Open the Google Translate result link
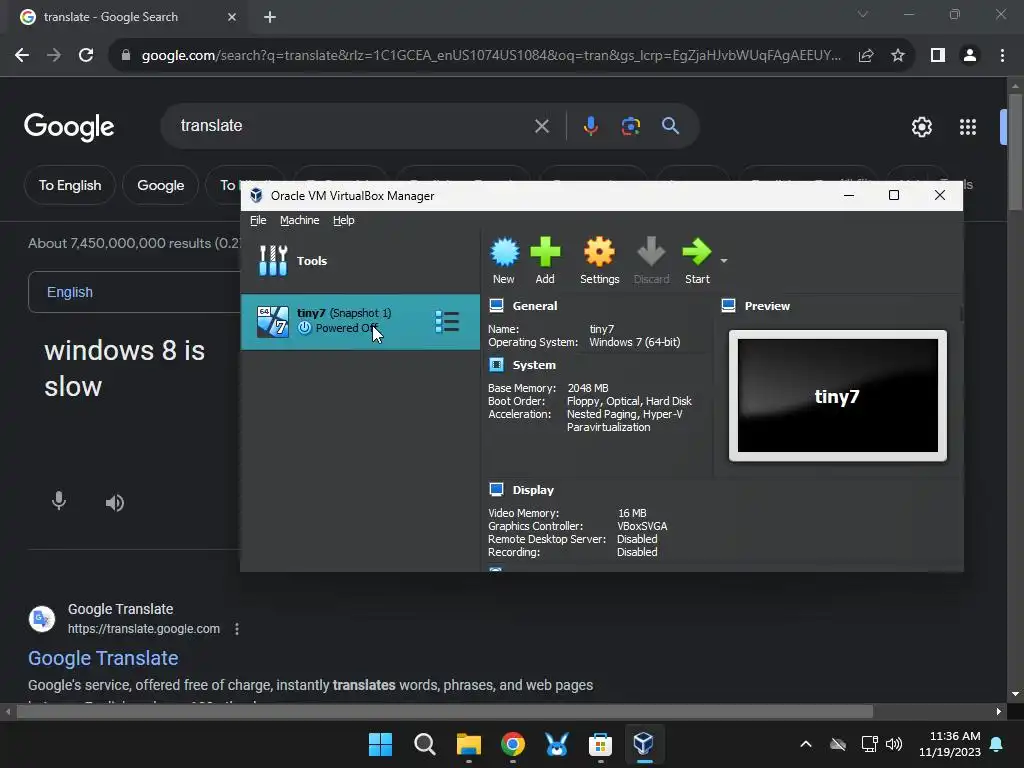1024x768 pixels. [x=103, y=658]
